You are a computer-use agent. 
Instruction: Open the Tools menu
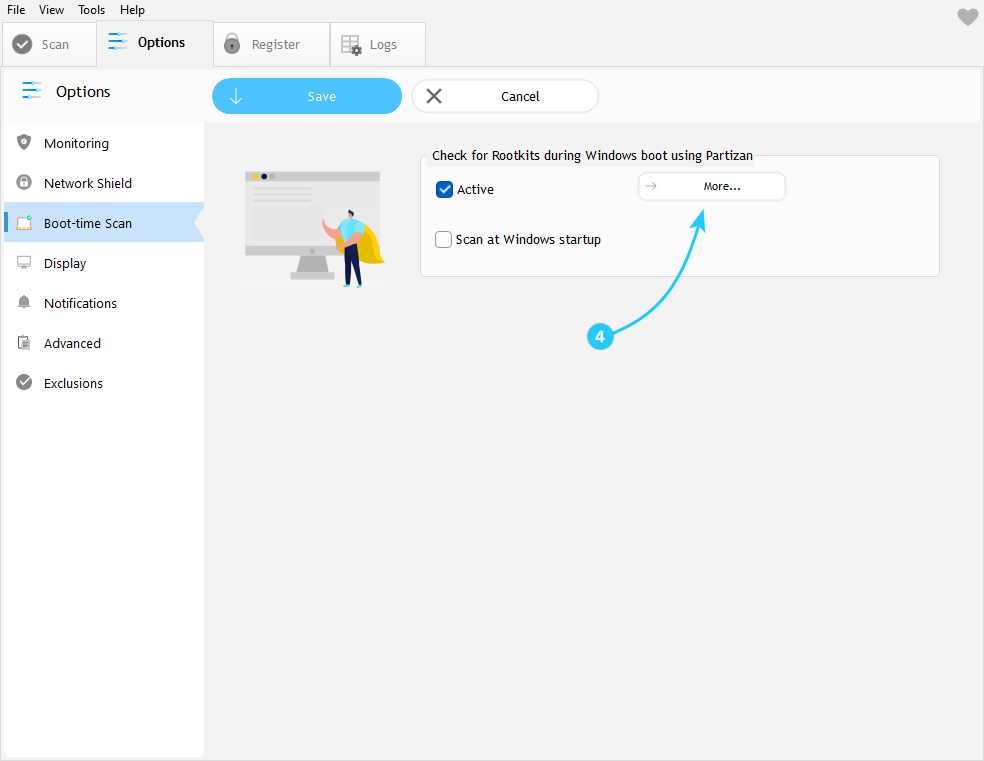(x=92, y=10)
